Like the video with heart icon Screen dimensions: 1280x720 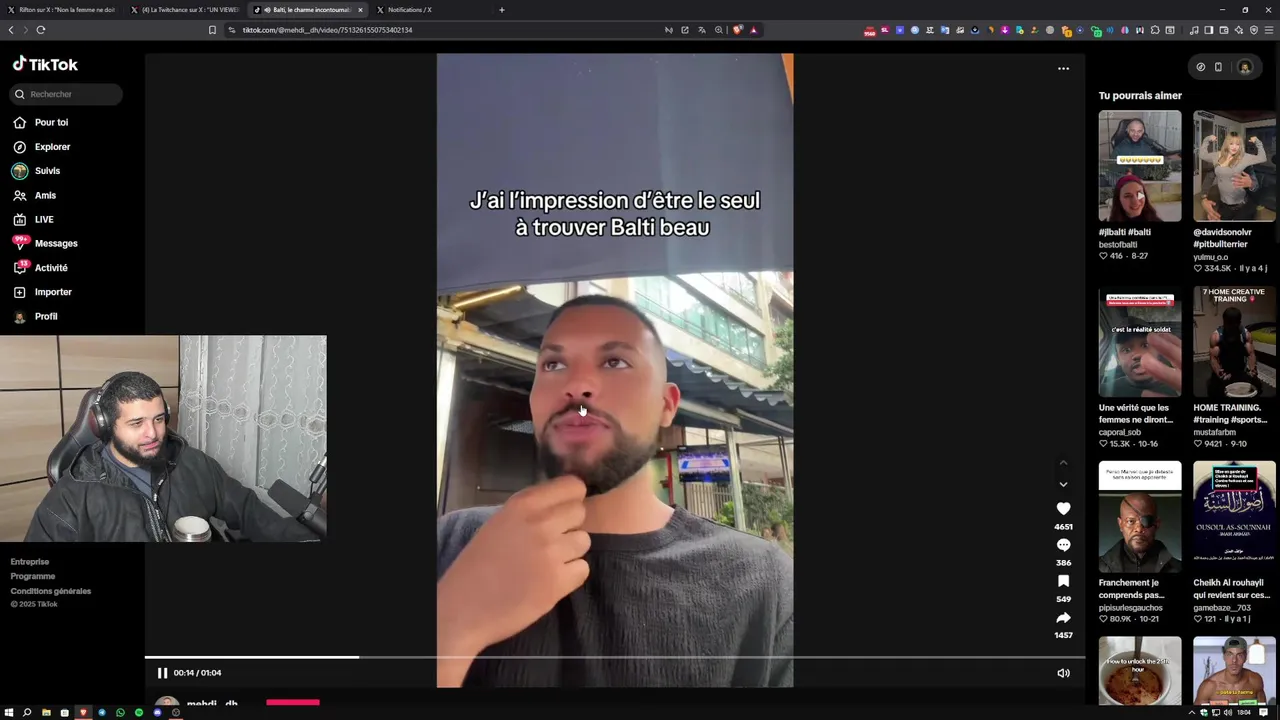1063,509
